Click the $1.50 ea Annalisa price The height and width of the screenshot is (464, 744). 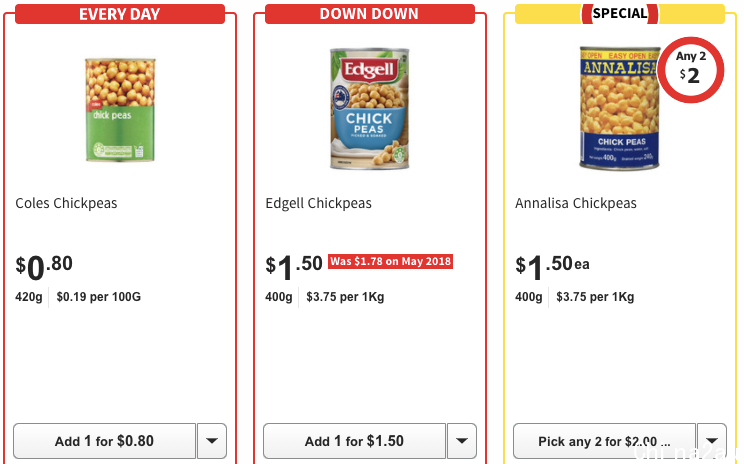pos(552,267)
